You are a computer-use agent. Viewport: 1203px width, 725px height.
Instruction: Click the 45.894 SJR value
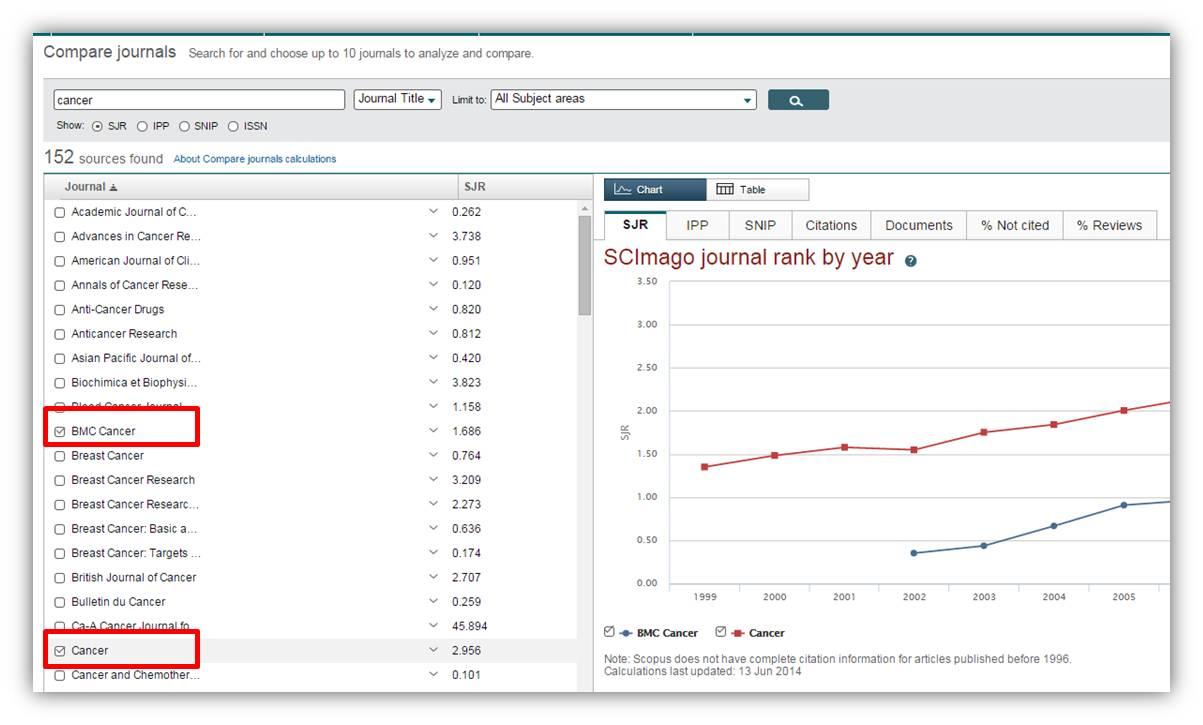tap(470, 626)
